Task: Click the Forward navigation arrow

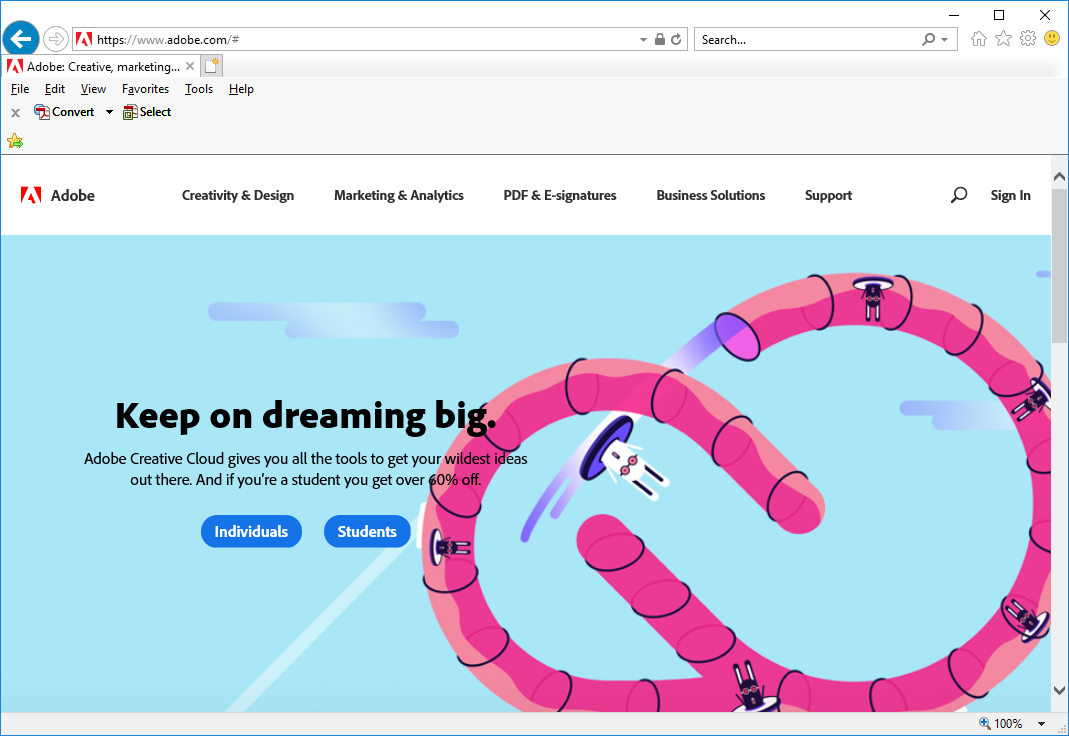Action: coord(56,39)
